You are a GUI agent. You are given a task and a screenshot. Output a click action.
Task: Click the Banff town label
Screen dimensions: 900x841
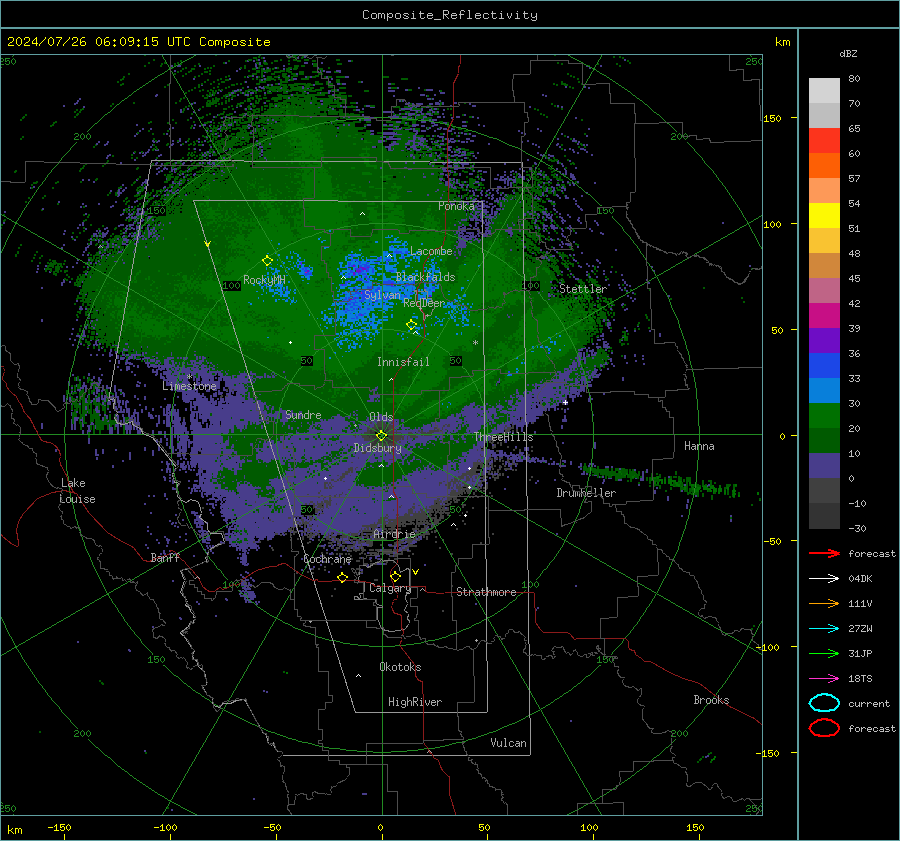(x=165, y=557)
